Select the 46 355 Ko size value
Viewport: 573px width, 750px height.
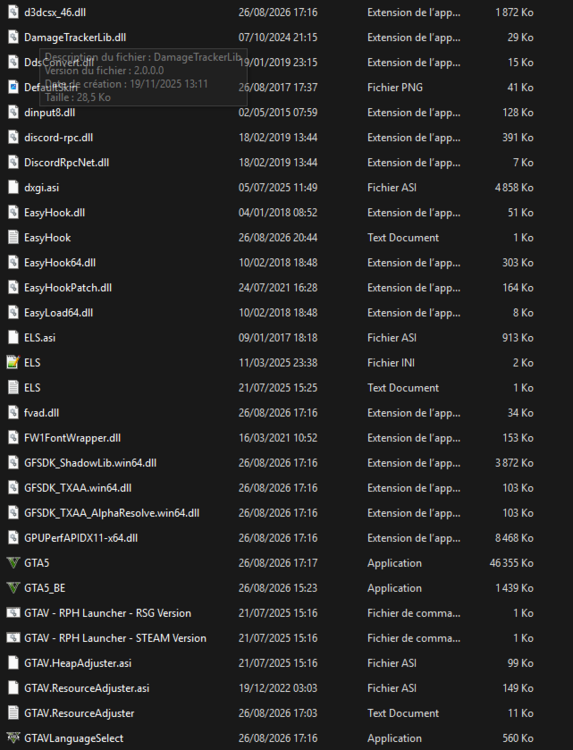tap(511, 563)
